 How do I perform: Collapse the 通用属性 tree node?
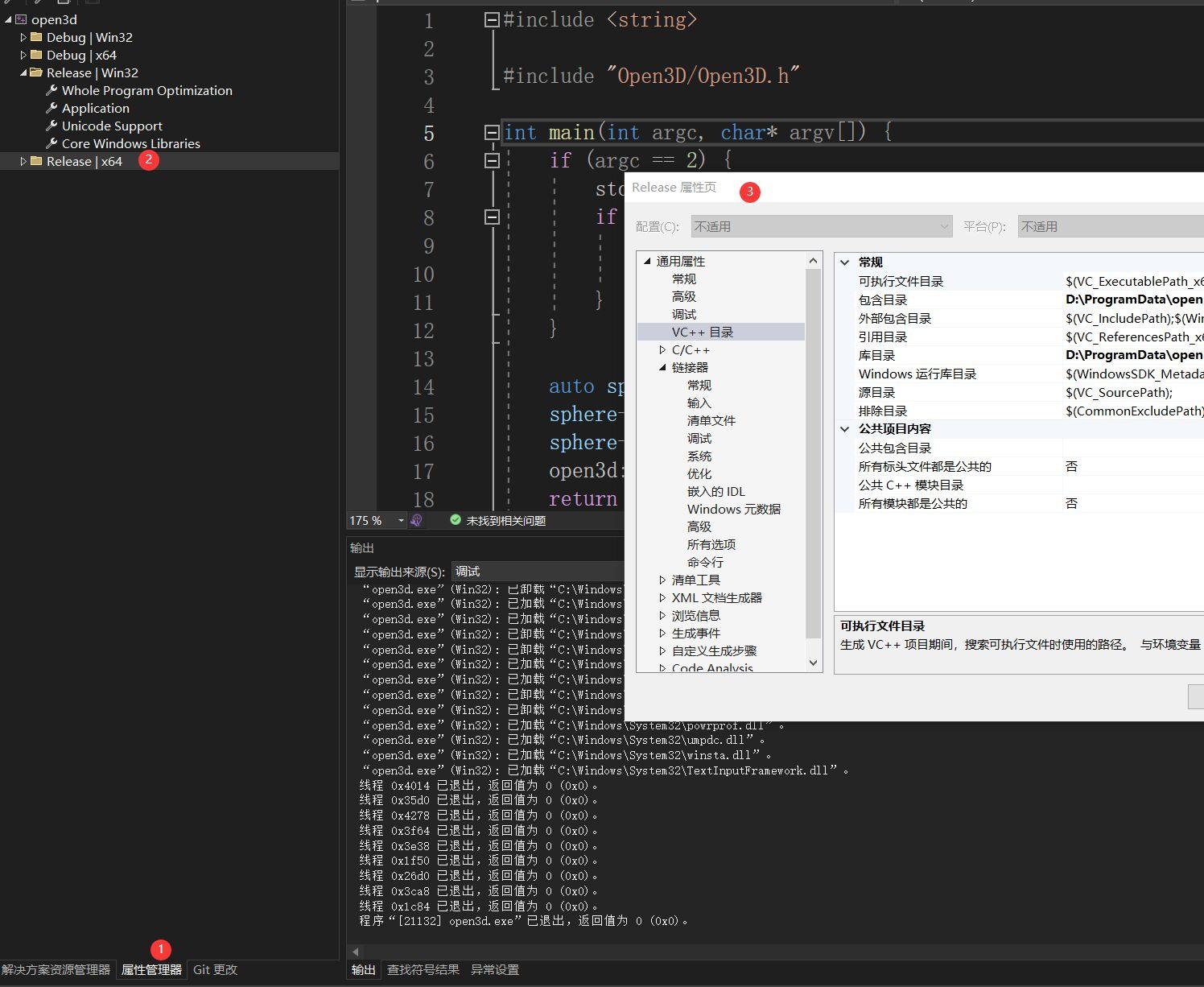(x=647, y=261)
